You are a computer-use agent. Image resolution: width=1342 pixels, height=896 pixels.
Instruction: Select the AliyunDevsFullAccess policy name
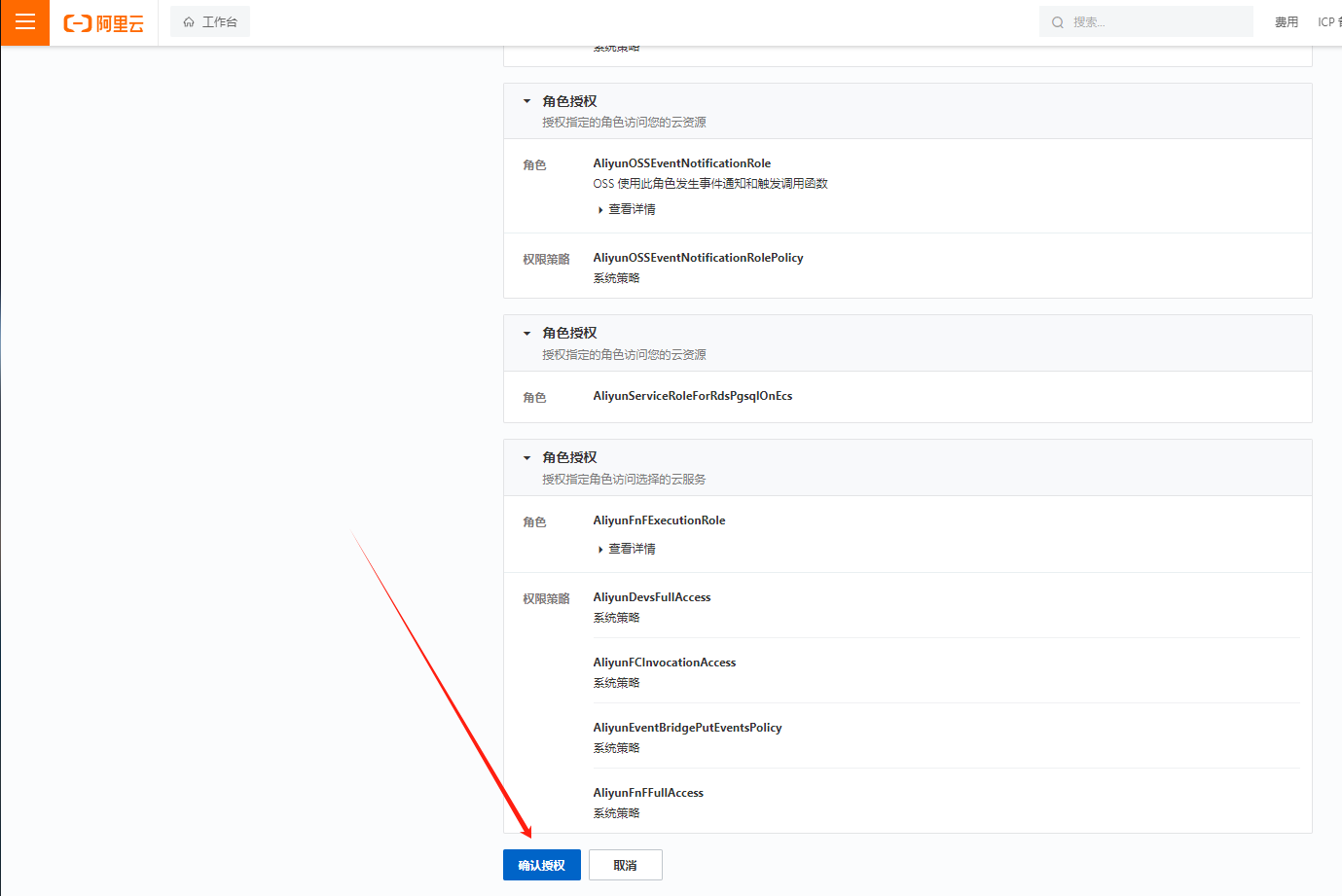(x=652, y=596)
